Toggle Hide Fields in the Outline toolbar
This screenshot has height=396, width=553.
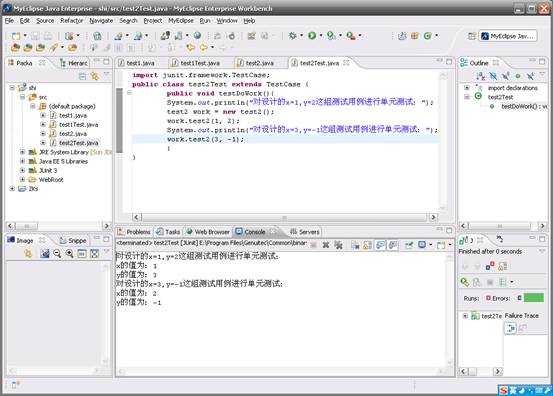[493, 76]
